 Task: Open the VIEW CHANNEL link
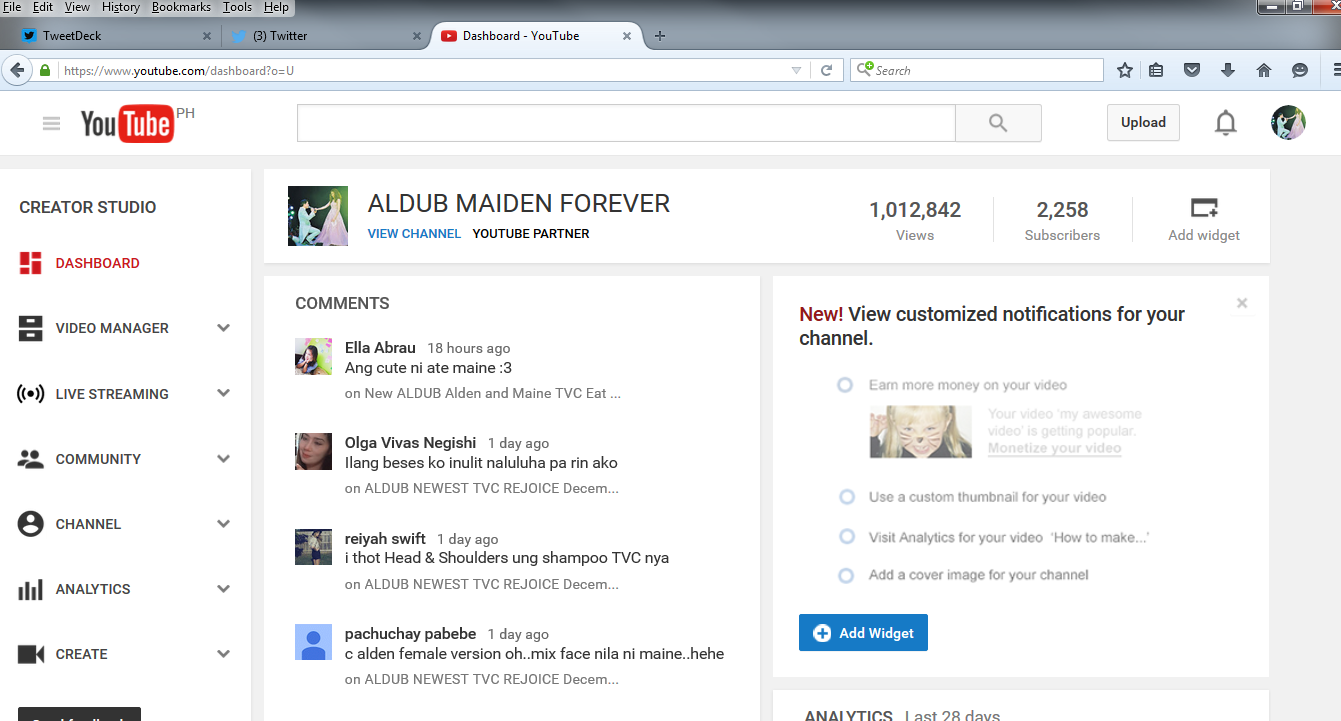coord(414,233)
